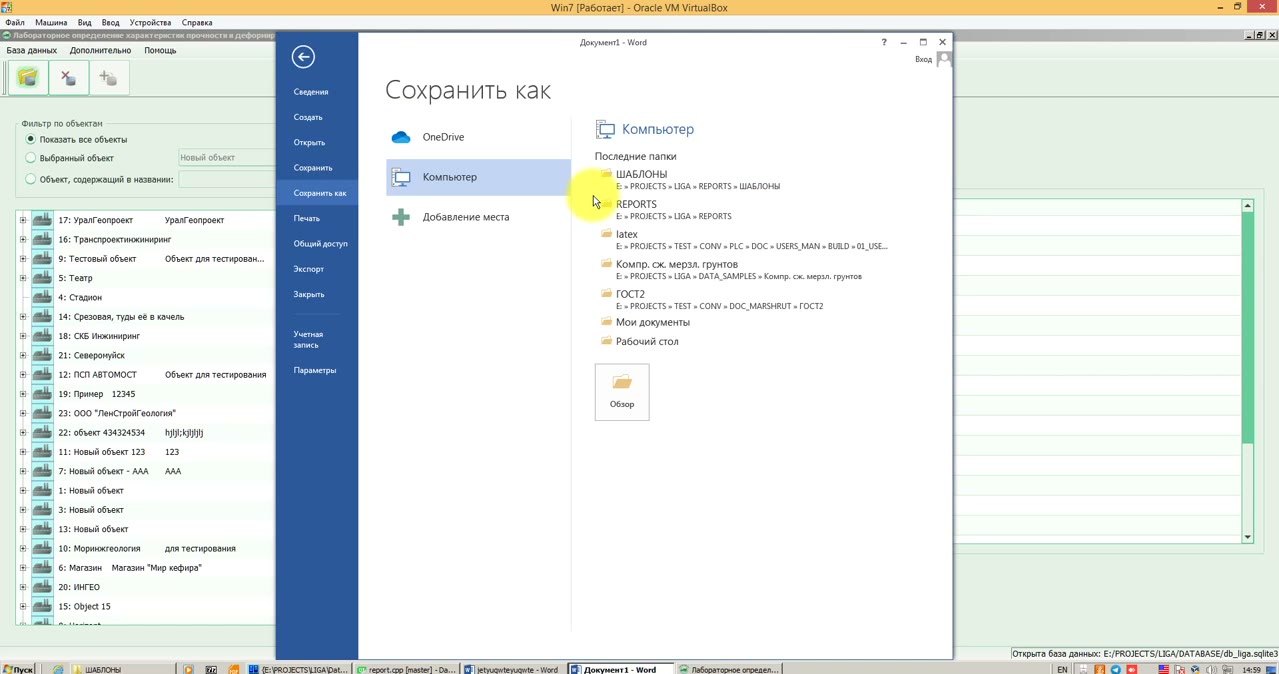
Task: Click object icon for 6: Магазин
Action: pos(42,568)
